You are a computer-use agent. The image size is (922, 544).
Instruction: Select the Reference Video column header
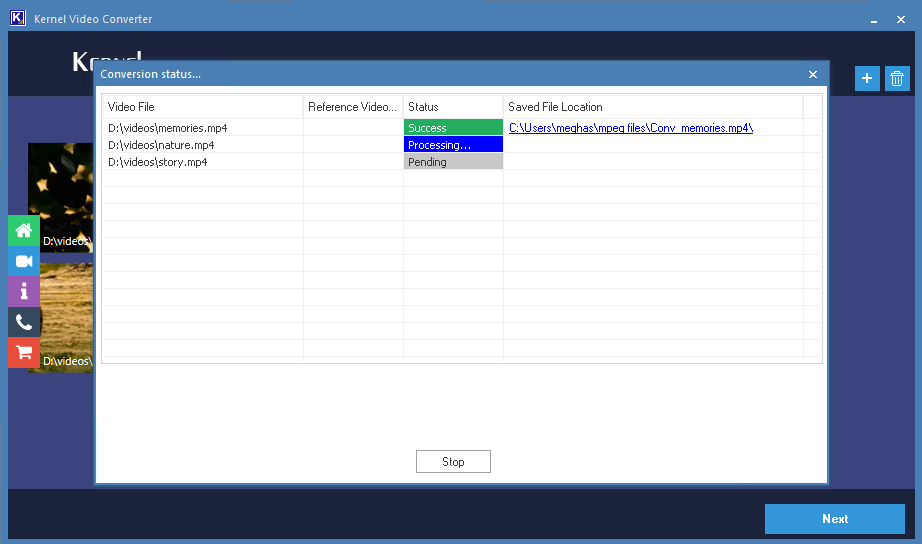tap(353, 107)
